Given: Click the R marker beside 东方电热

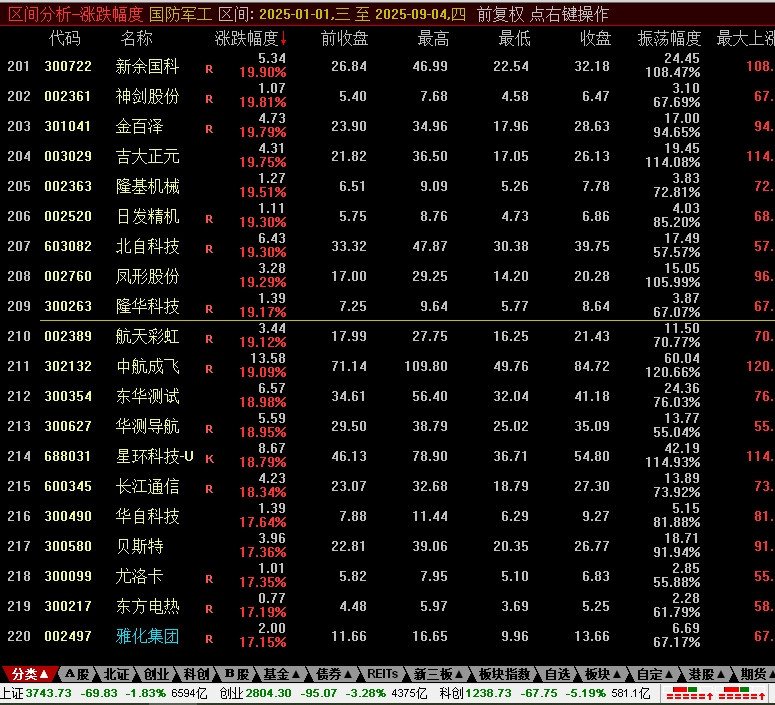Looking at the screenshot, I should coord(209,609).
